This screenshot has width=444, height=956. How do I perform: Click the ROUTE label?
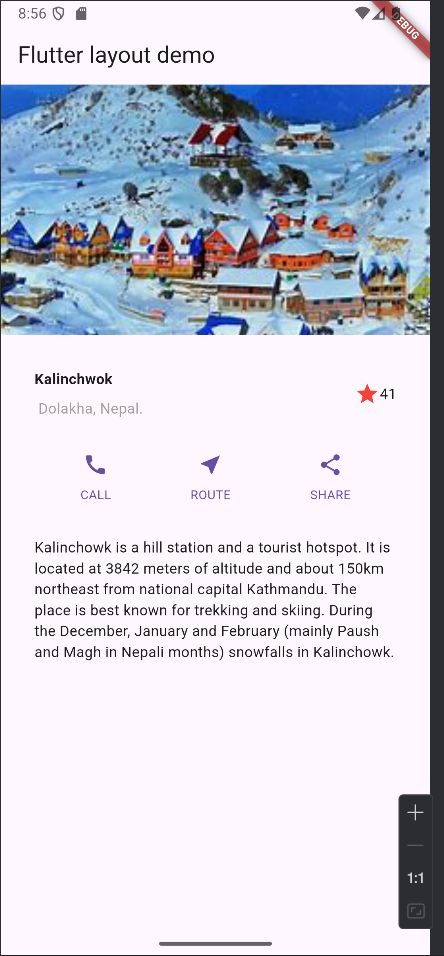click(210, 494)
